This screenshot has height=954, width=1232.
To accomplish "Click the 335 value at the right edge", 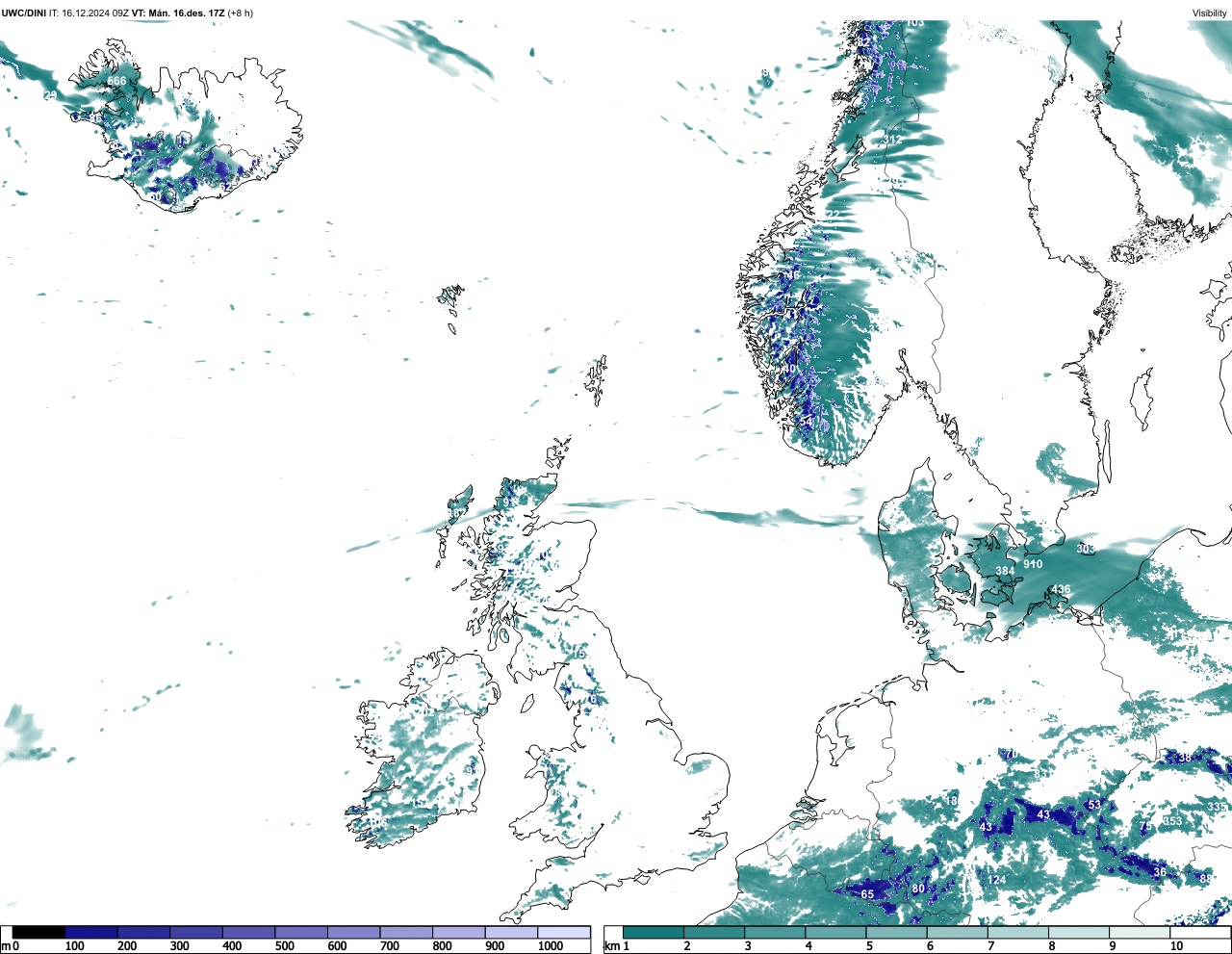I will [x=1218, y=807].
